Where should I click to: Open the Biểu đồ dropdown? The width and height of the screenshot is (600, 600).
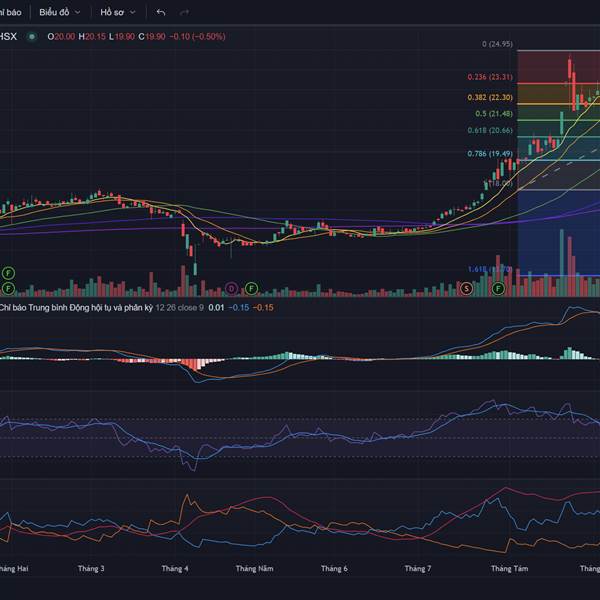click(60, 12)
